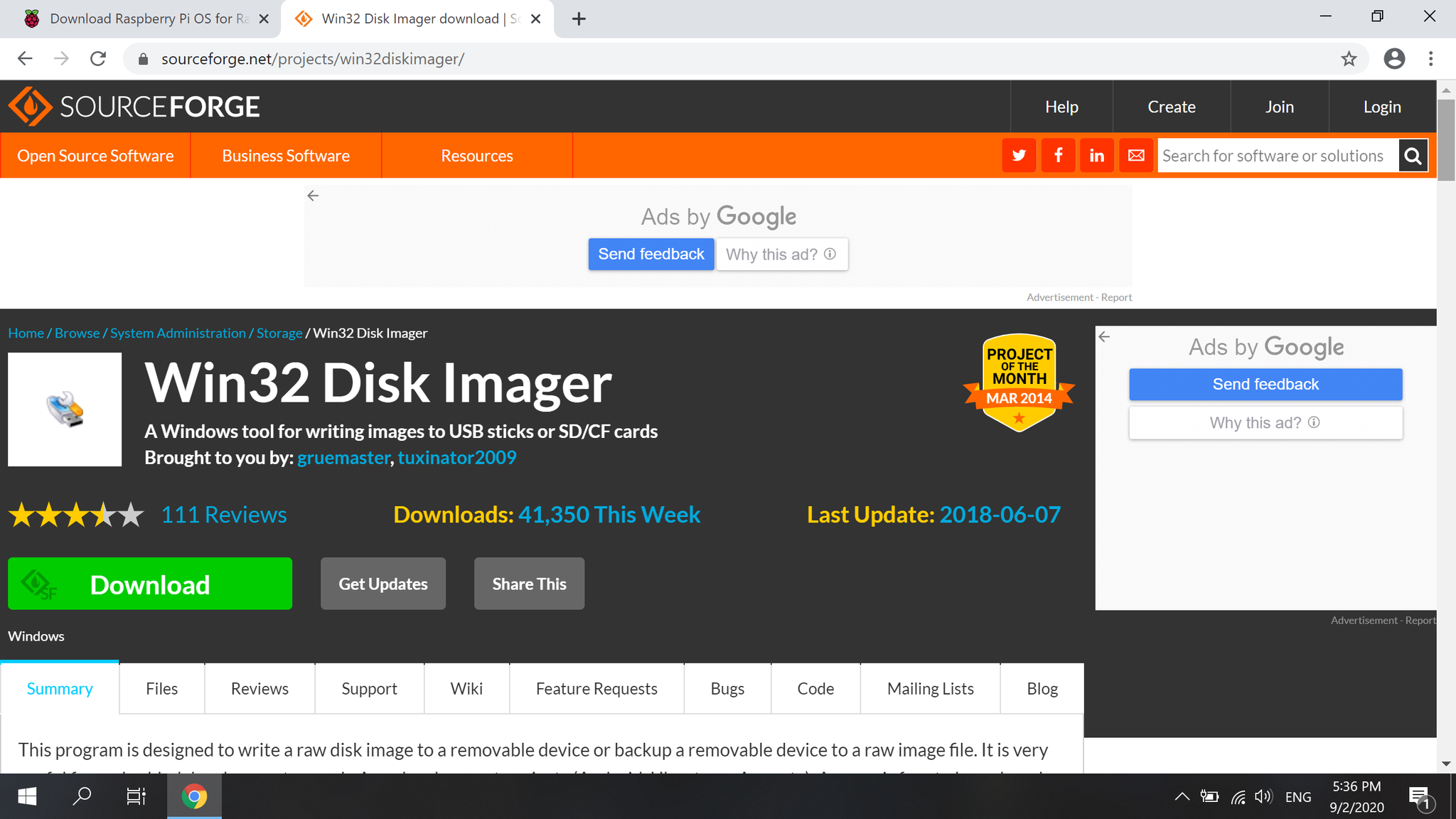
Task: Click the Create link
Action: (1172, 107)
